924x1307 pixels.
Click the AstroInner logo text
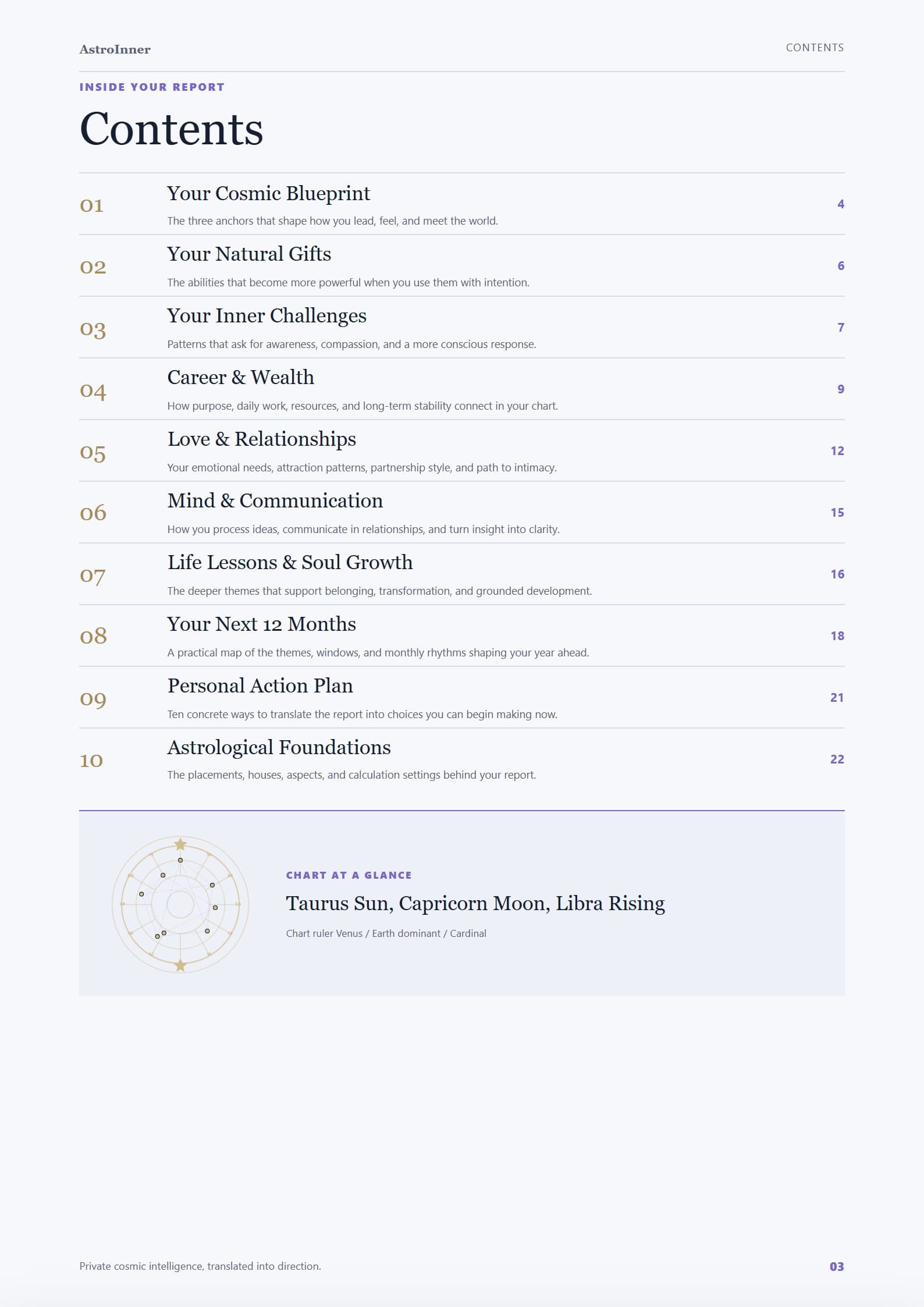pos(115,49)
